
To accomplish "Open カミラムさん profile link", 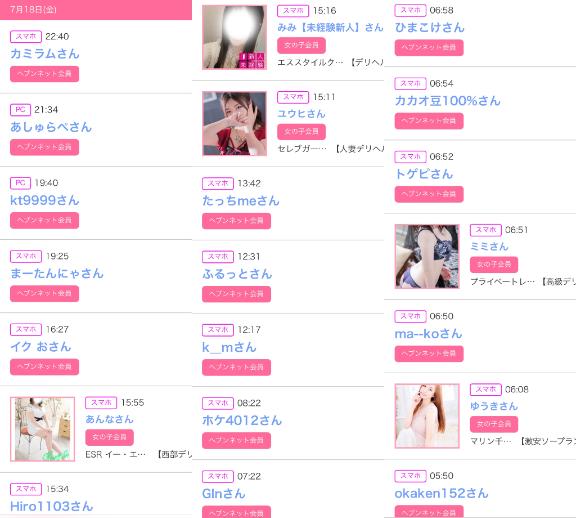I will point(45,54).
